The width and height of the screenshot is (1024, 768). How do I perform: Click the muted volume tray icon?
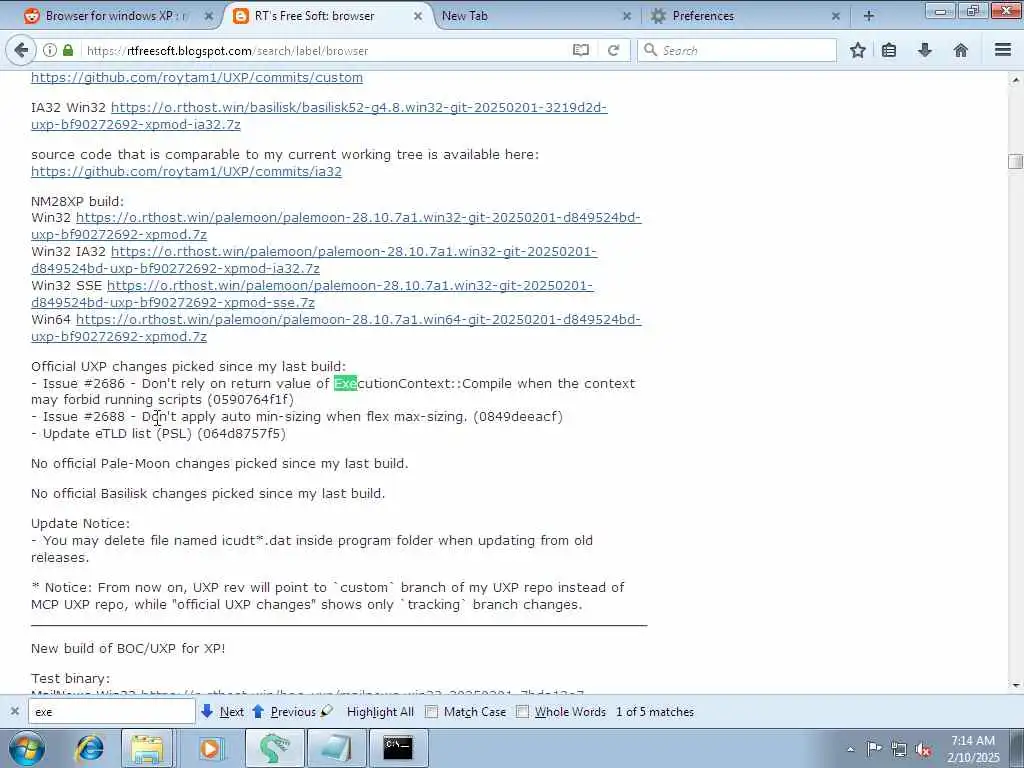point(923,750)
